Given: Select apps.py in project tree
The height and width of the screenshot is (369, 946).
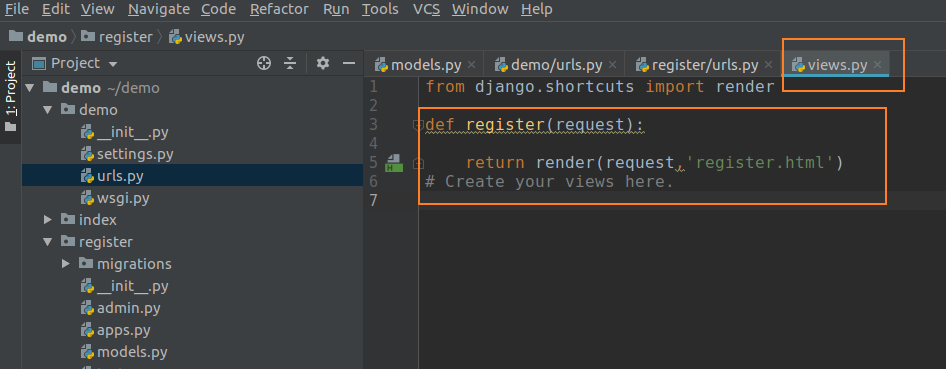Looking at the screenshot, I should point(192,330).
